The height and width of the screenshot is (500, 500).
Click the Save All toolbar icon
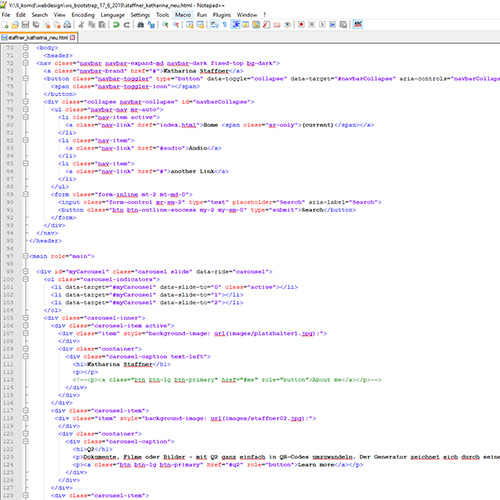tap(36, 25)
